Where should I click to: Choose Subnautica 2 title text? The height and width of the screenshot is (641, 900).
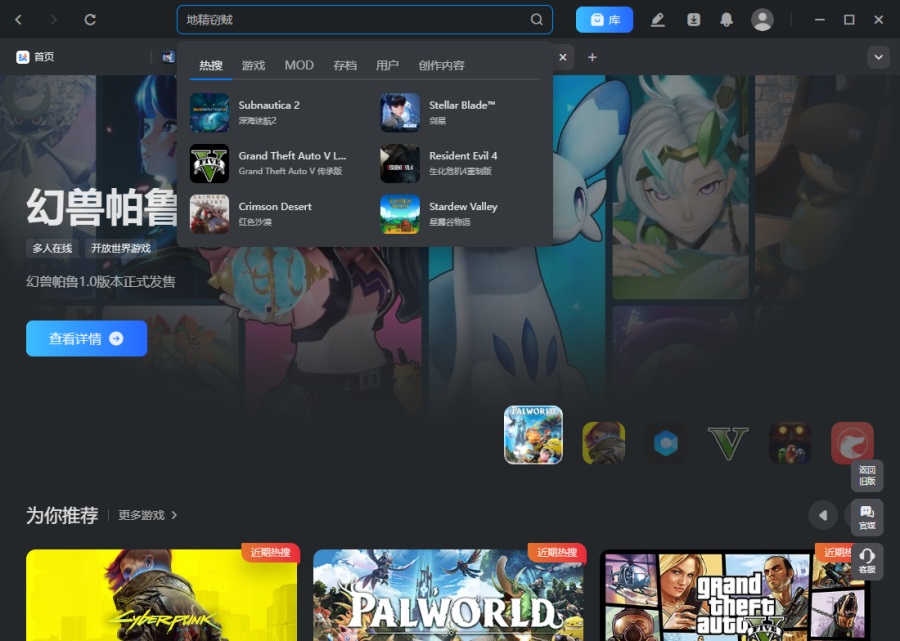(269, 105)
